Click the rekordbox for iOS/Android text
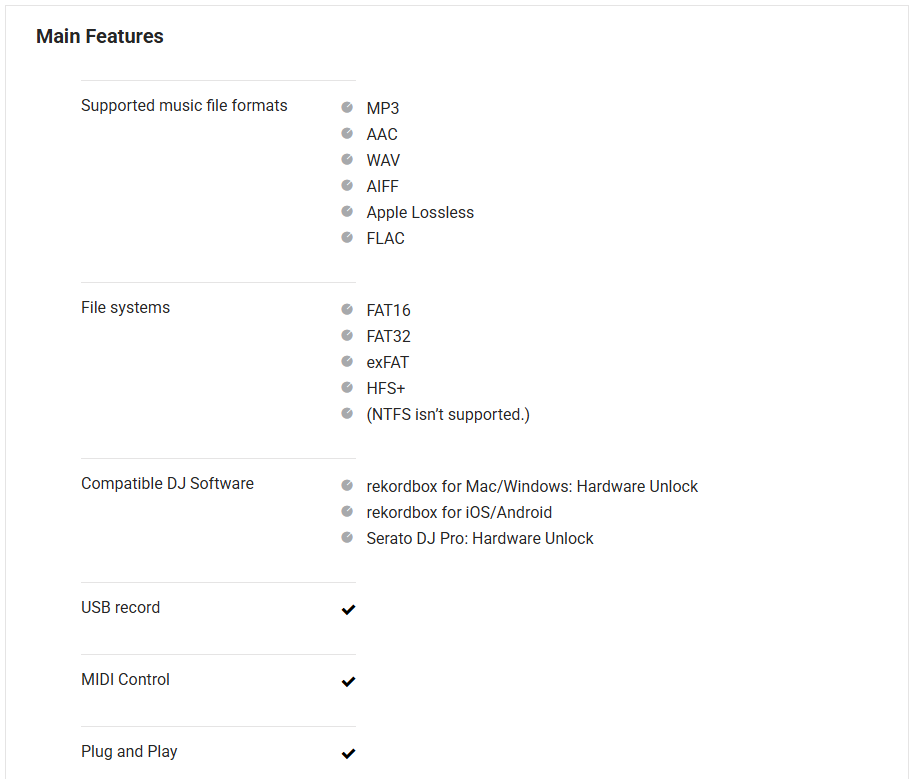 click(x=459, y=513)
